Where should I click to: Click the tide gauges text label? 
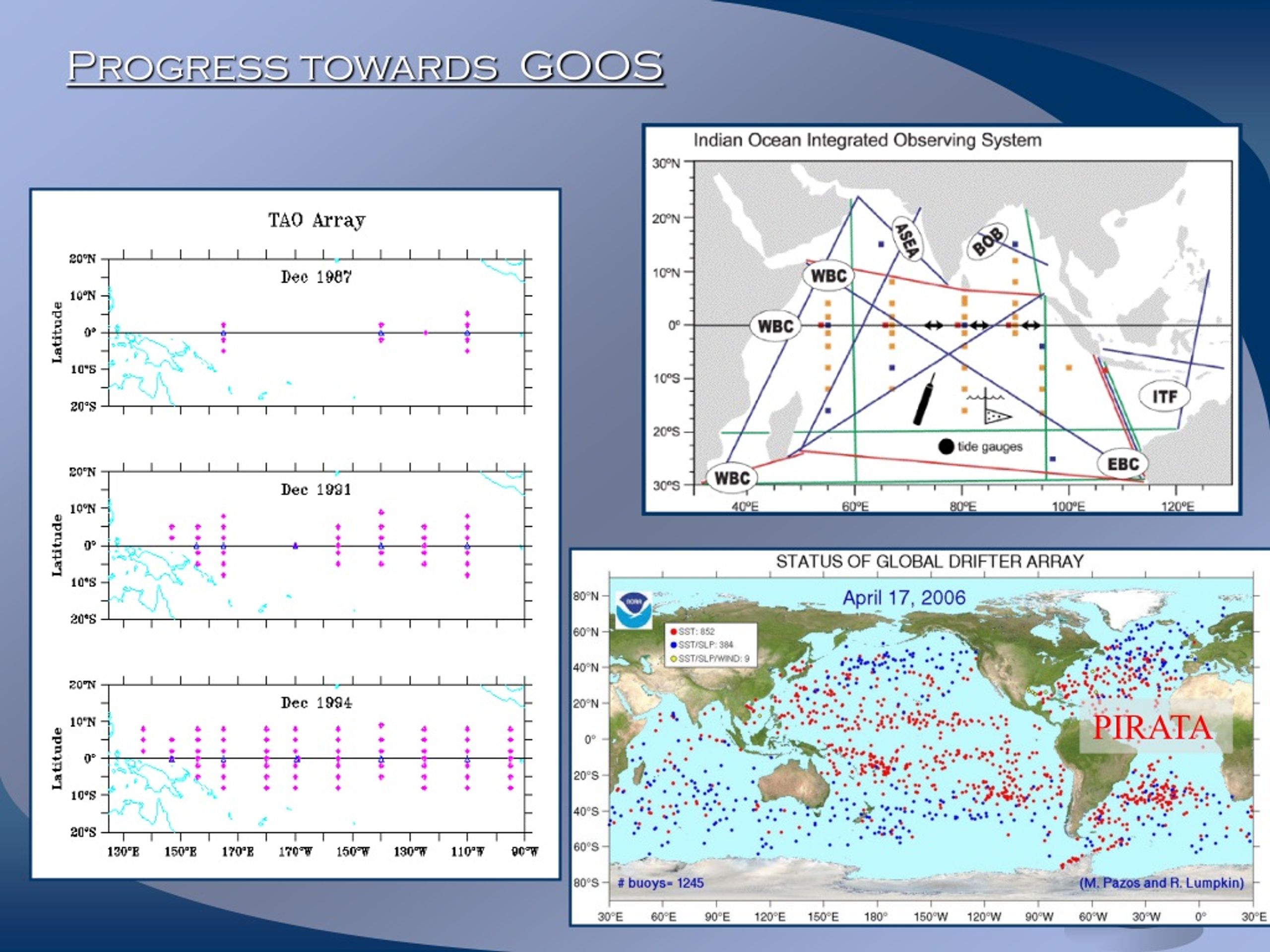[990, 446]
